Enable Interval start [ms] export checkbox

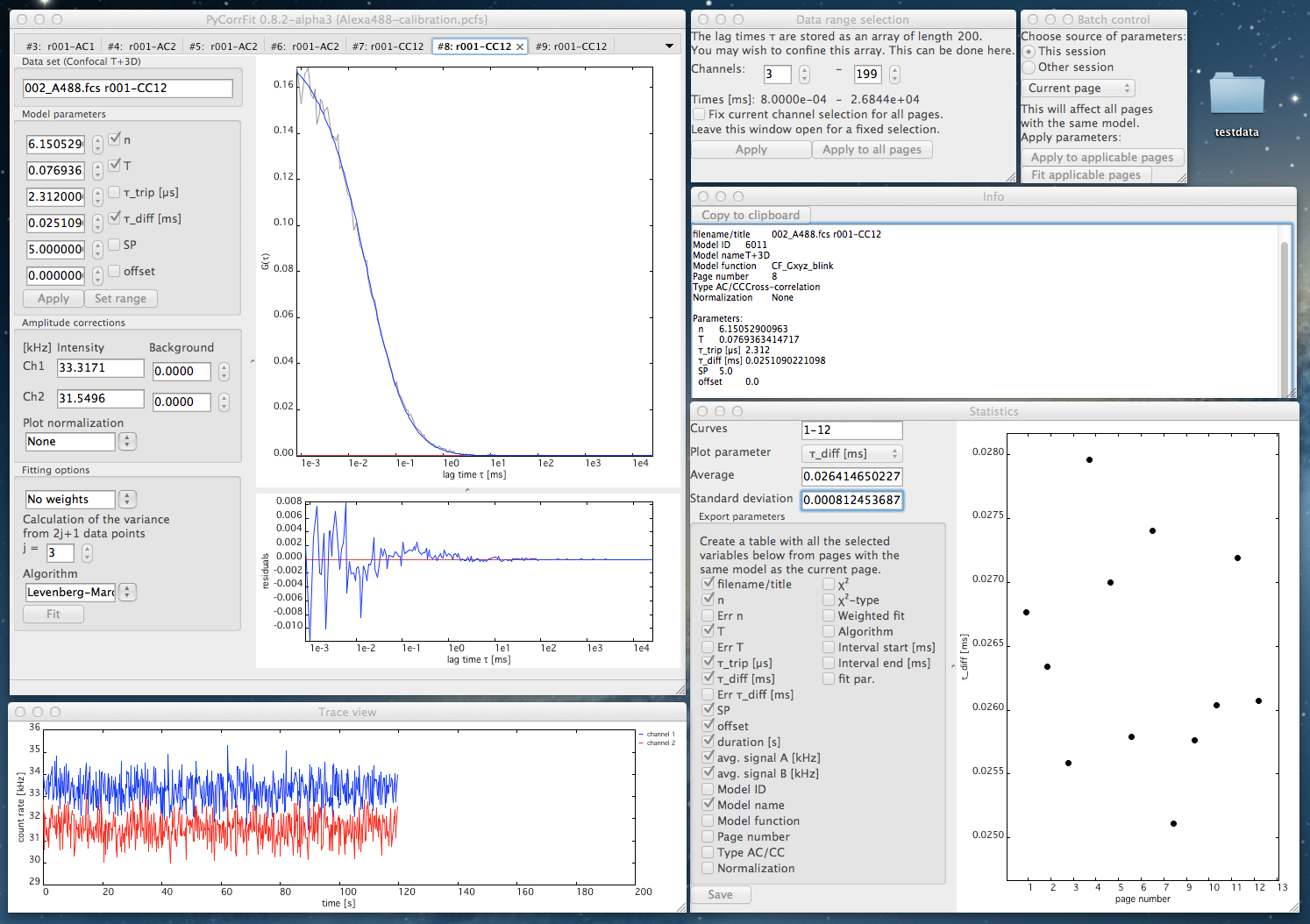(x=829, y=647)
